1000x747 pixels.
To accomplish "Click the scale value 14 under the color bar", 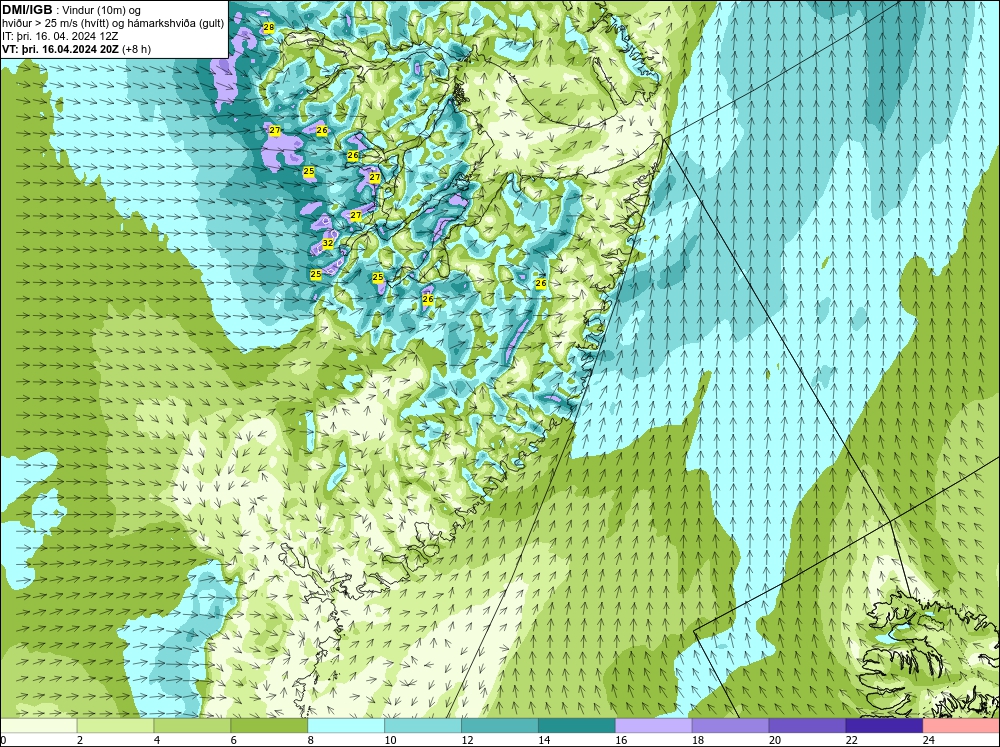I will coord(544,740).
